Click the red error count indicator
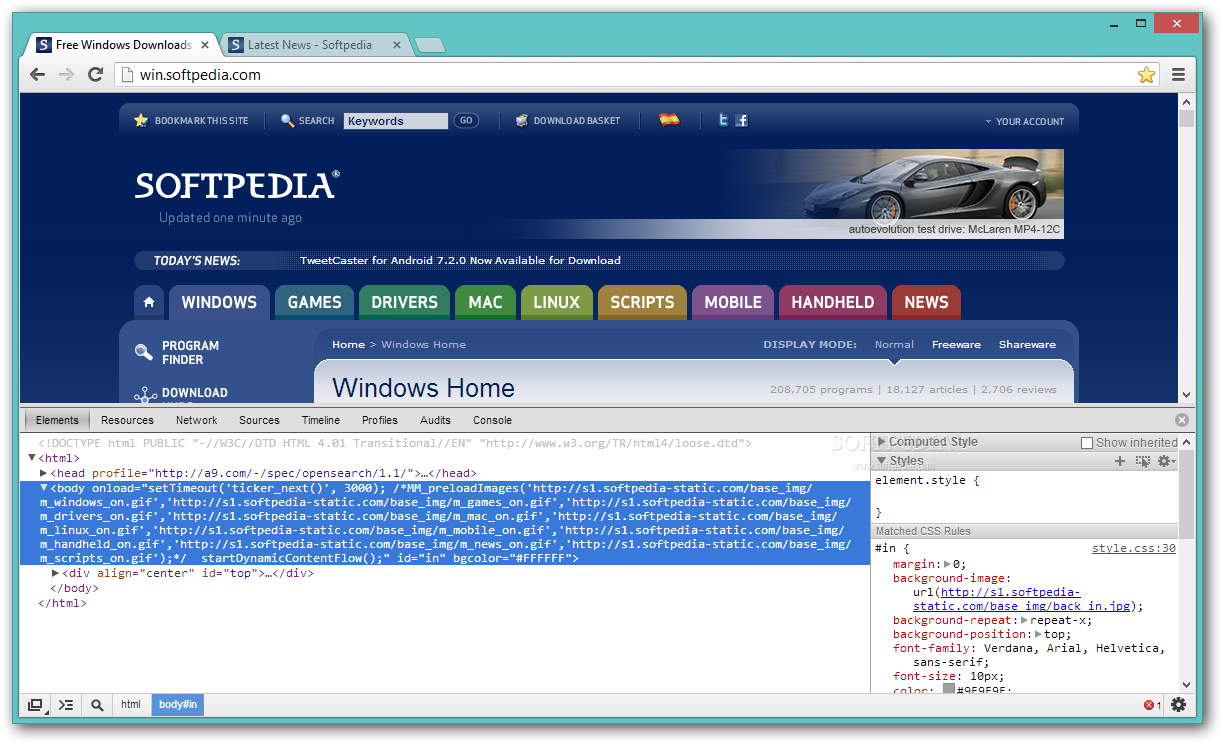Viewport: 1223px width, 744px height. [x=1152, y=705]
